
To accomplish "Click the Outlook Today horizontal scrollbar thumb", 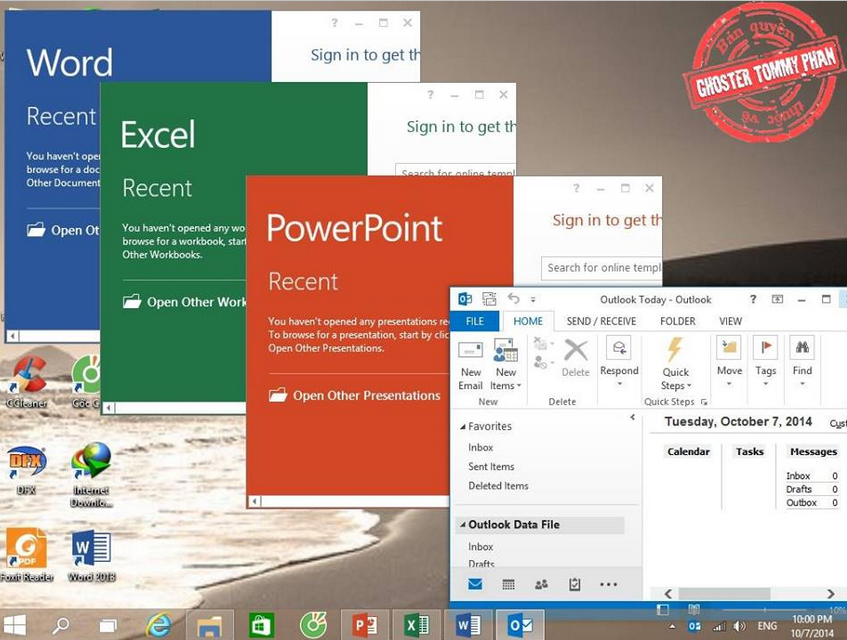I will tap(724, 593).
